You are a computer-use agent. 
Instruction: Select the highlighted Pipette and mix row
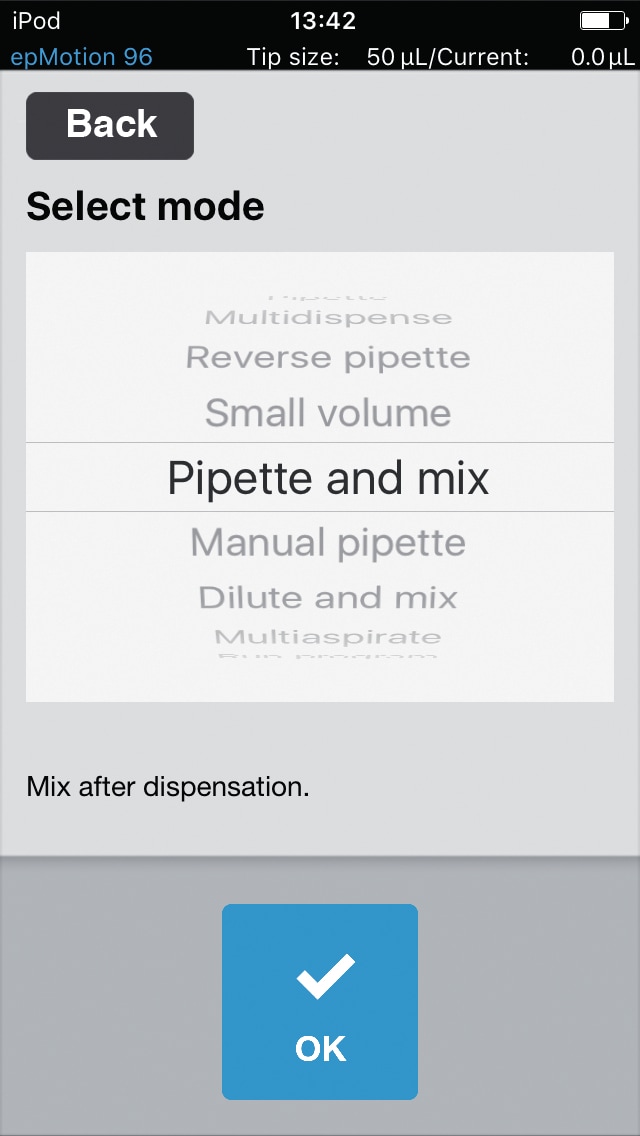click(x=328, y=478)
